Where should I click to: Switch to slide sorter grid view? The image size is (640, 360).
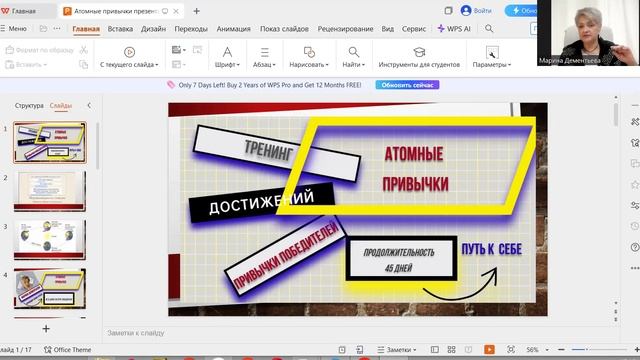pyautogui.click(x=451, y=349)
